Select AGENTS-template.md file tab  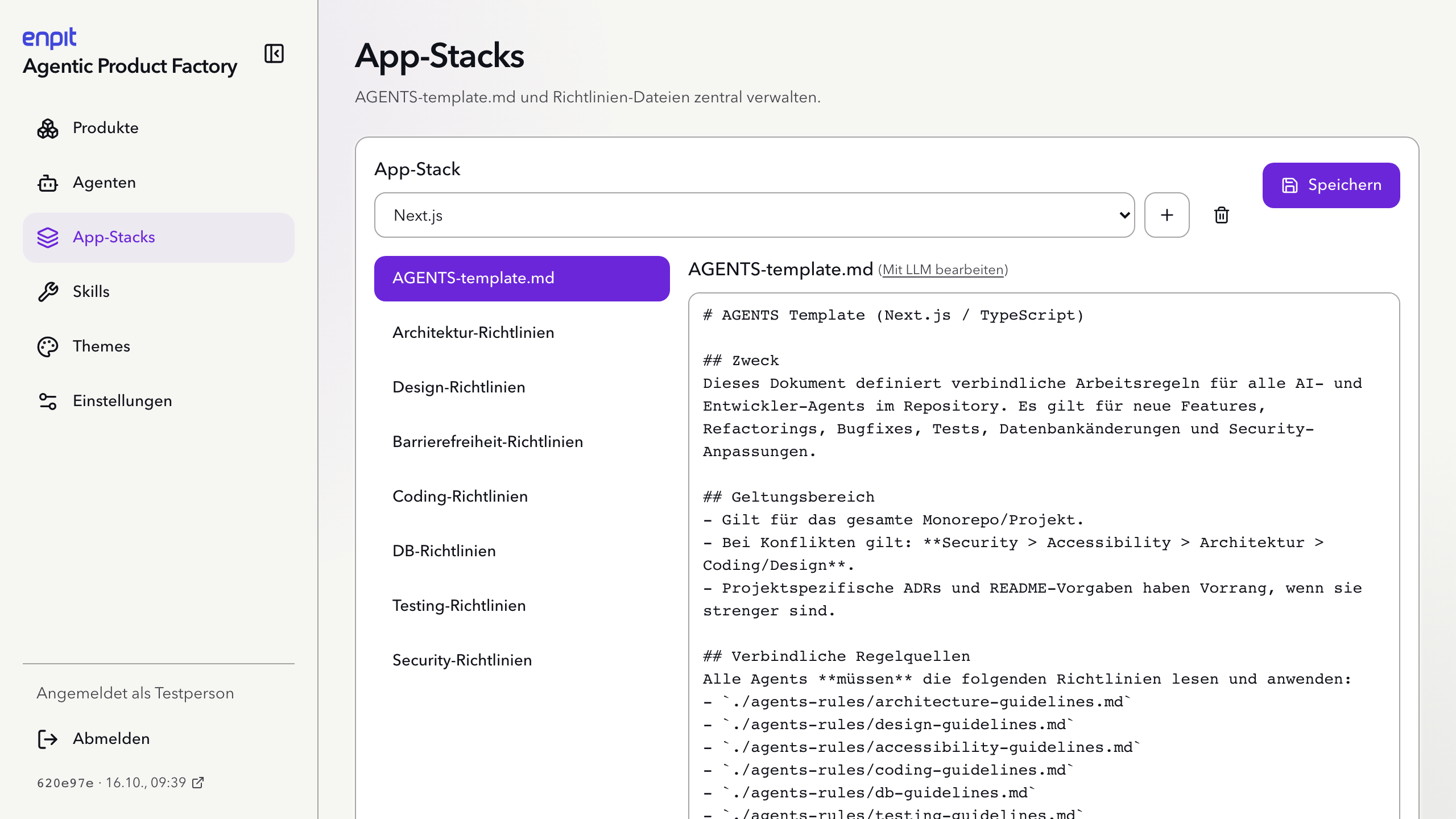522,278
